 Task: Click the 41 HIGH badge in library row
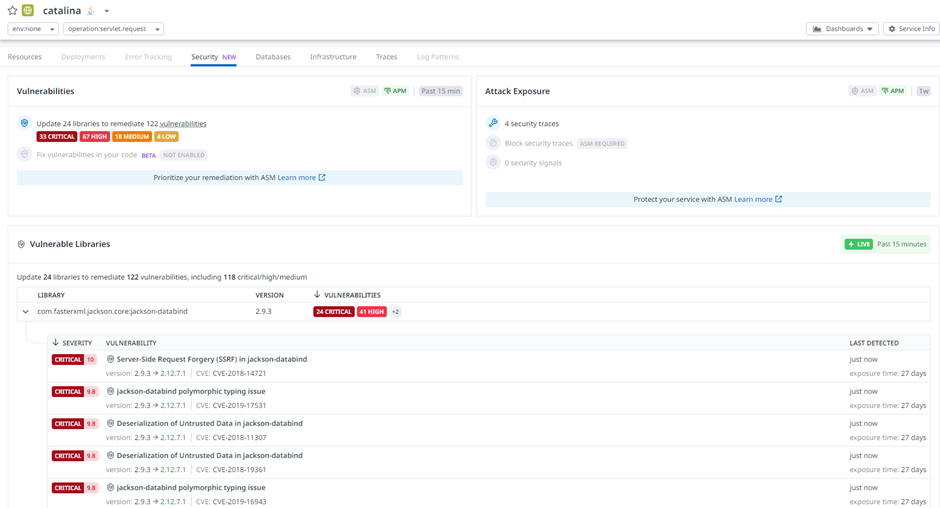click(x=372, y=312)
